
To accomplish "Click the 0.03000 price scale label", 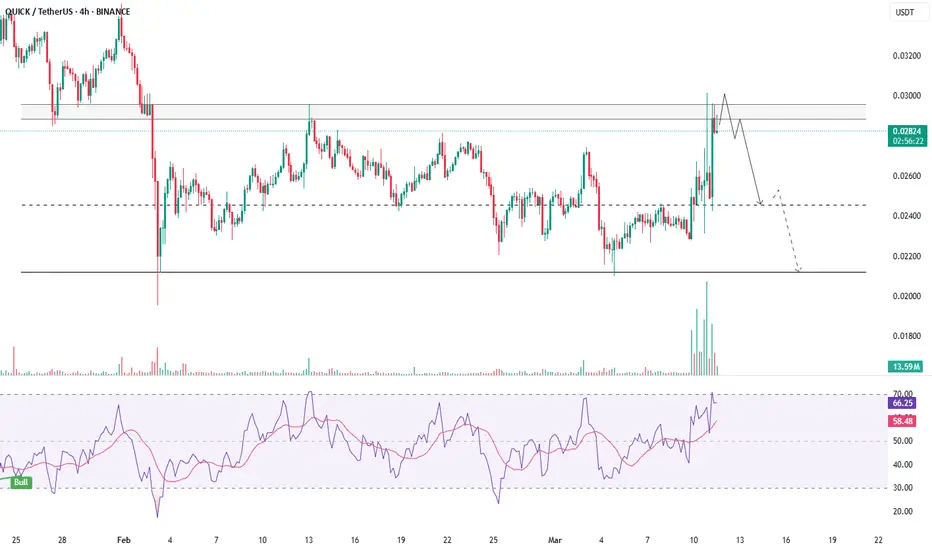I will [906, 96].
